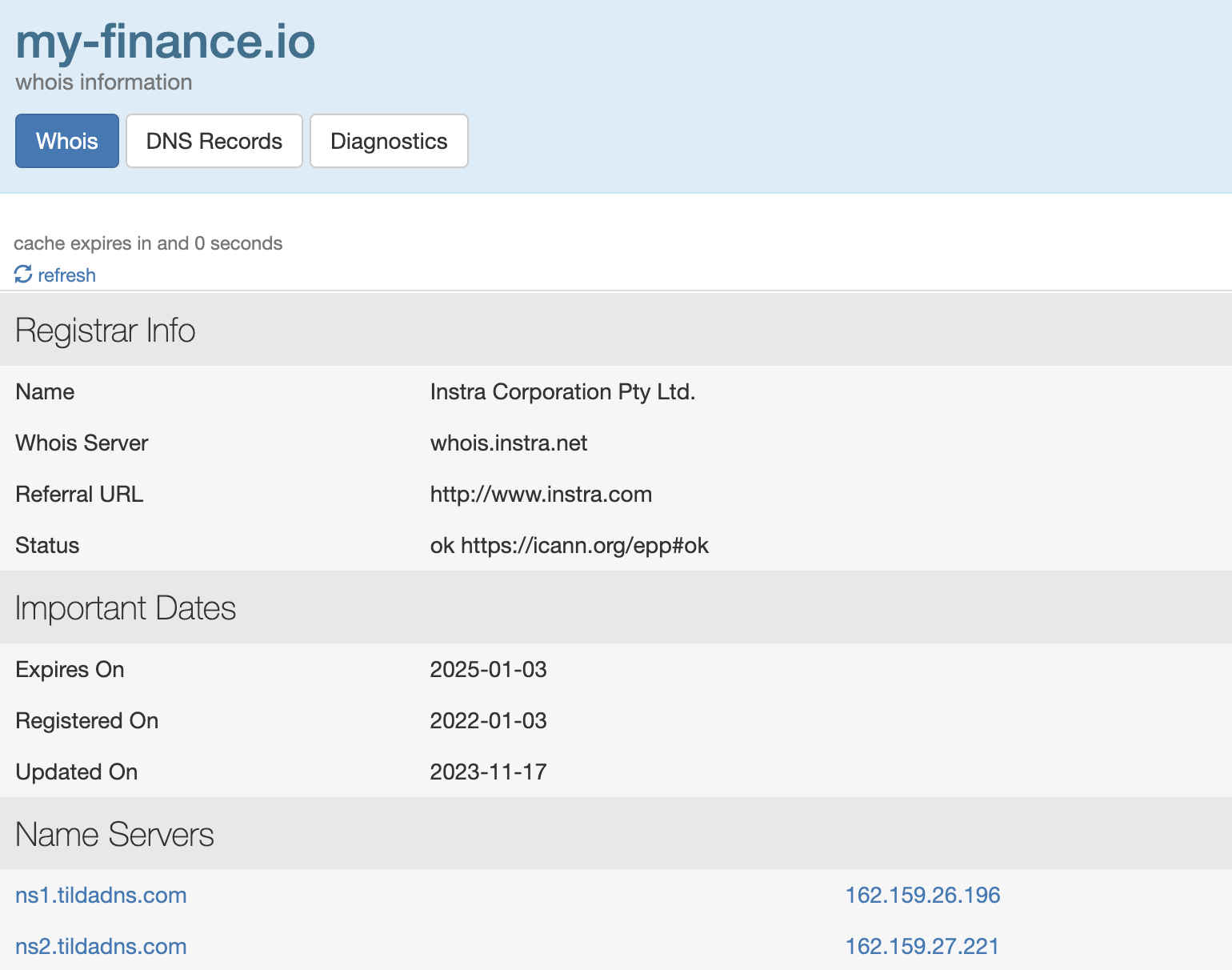
Task: Select the registrar name Instra Corporation Pty Ltd.
Action: tap(562, 391)
